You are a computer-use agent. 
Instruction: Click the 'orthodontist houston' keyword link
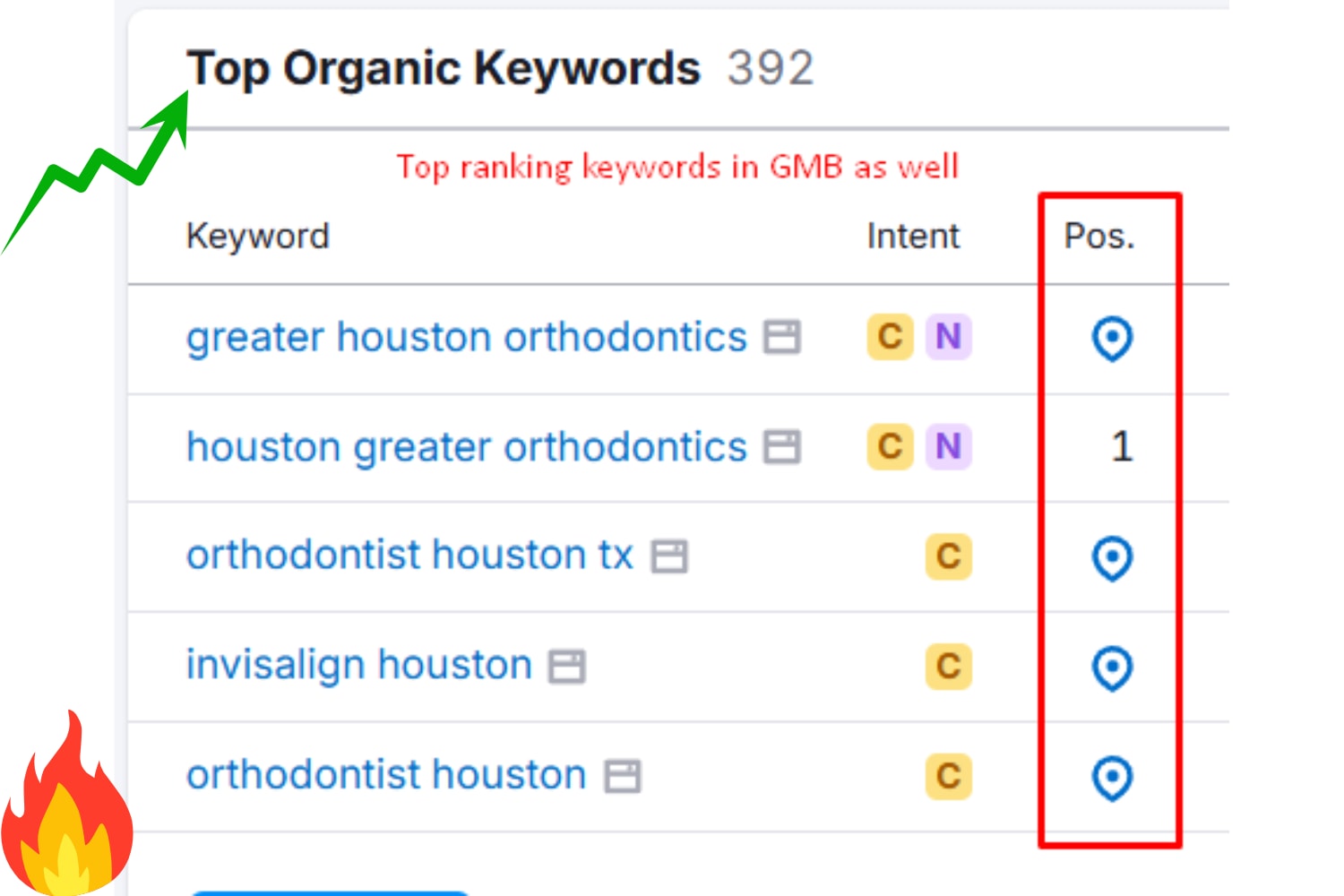point(386,775)
